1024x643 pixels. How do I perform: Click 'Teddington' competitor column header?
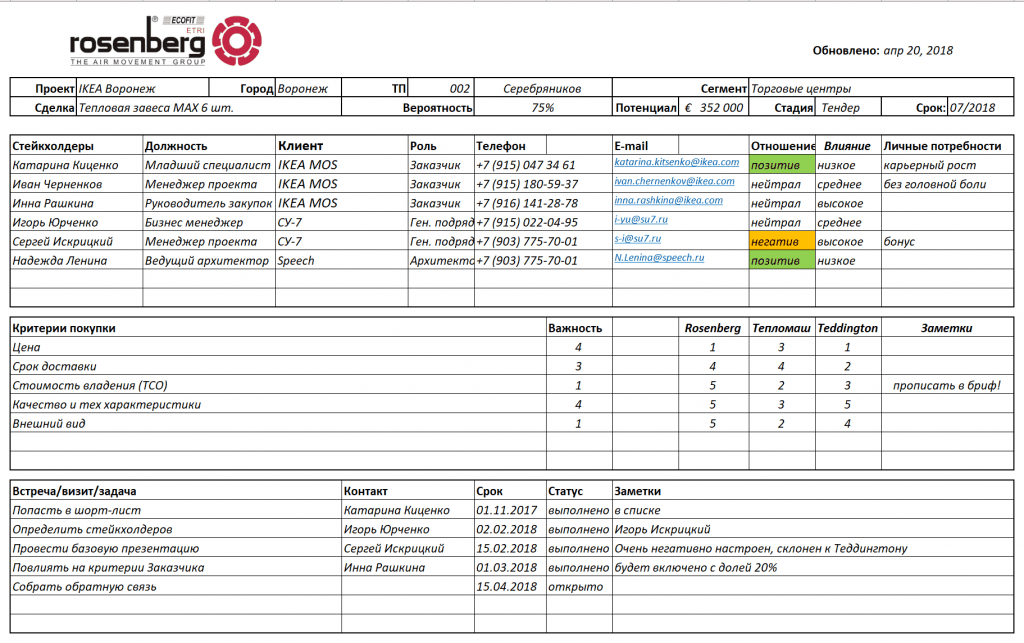[848, 328]
